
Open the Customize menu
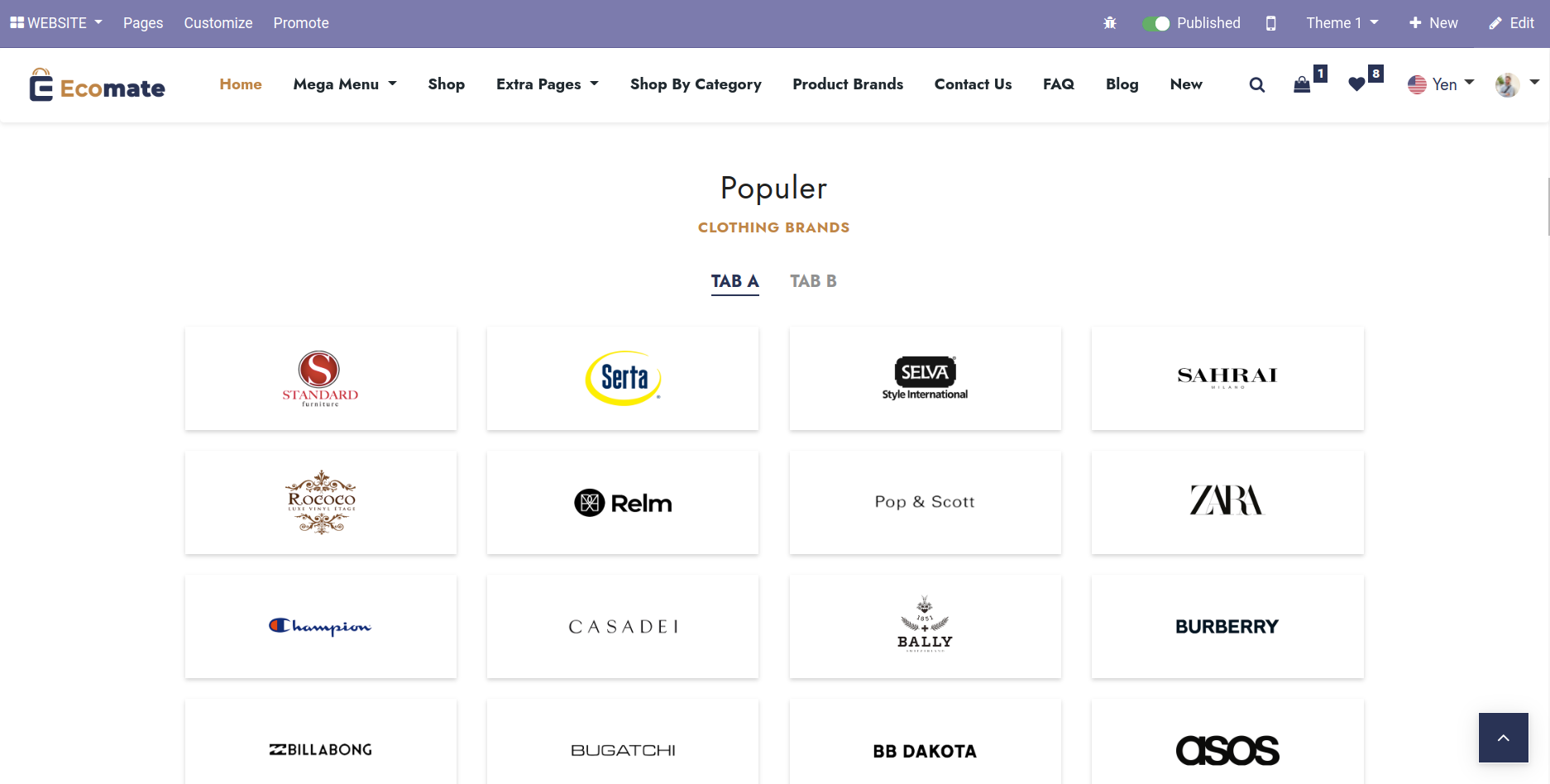218,23
